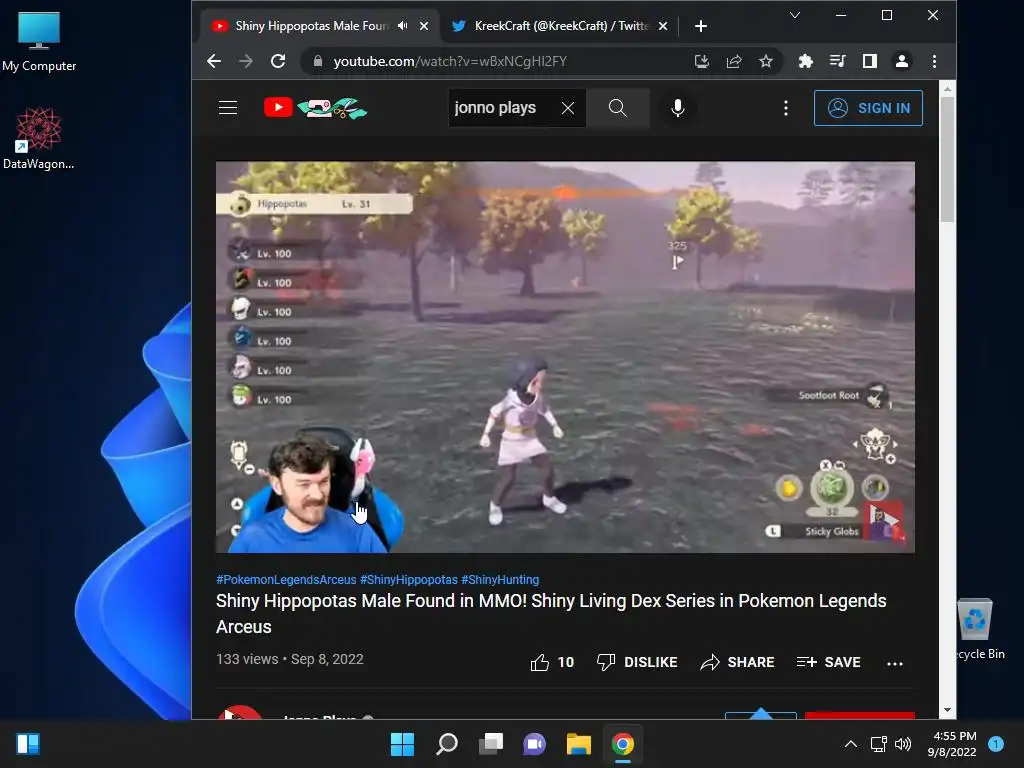This screenshot has width=1024, height=768.
Task: Click the browser forward arrow
Action: [246, 61]
